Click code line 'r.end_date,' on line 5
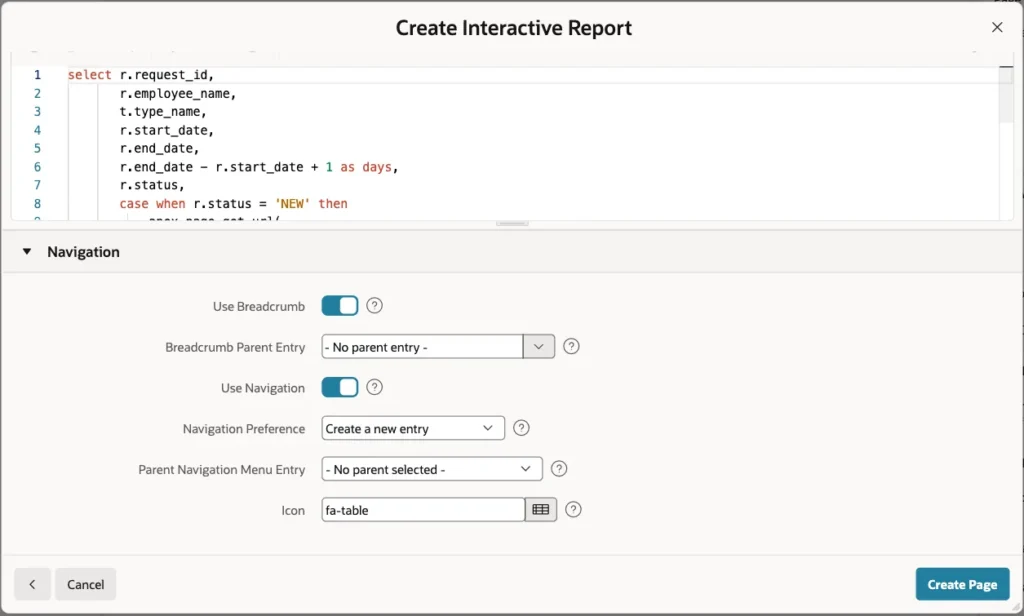1024x616 pixels. point(159,148)
